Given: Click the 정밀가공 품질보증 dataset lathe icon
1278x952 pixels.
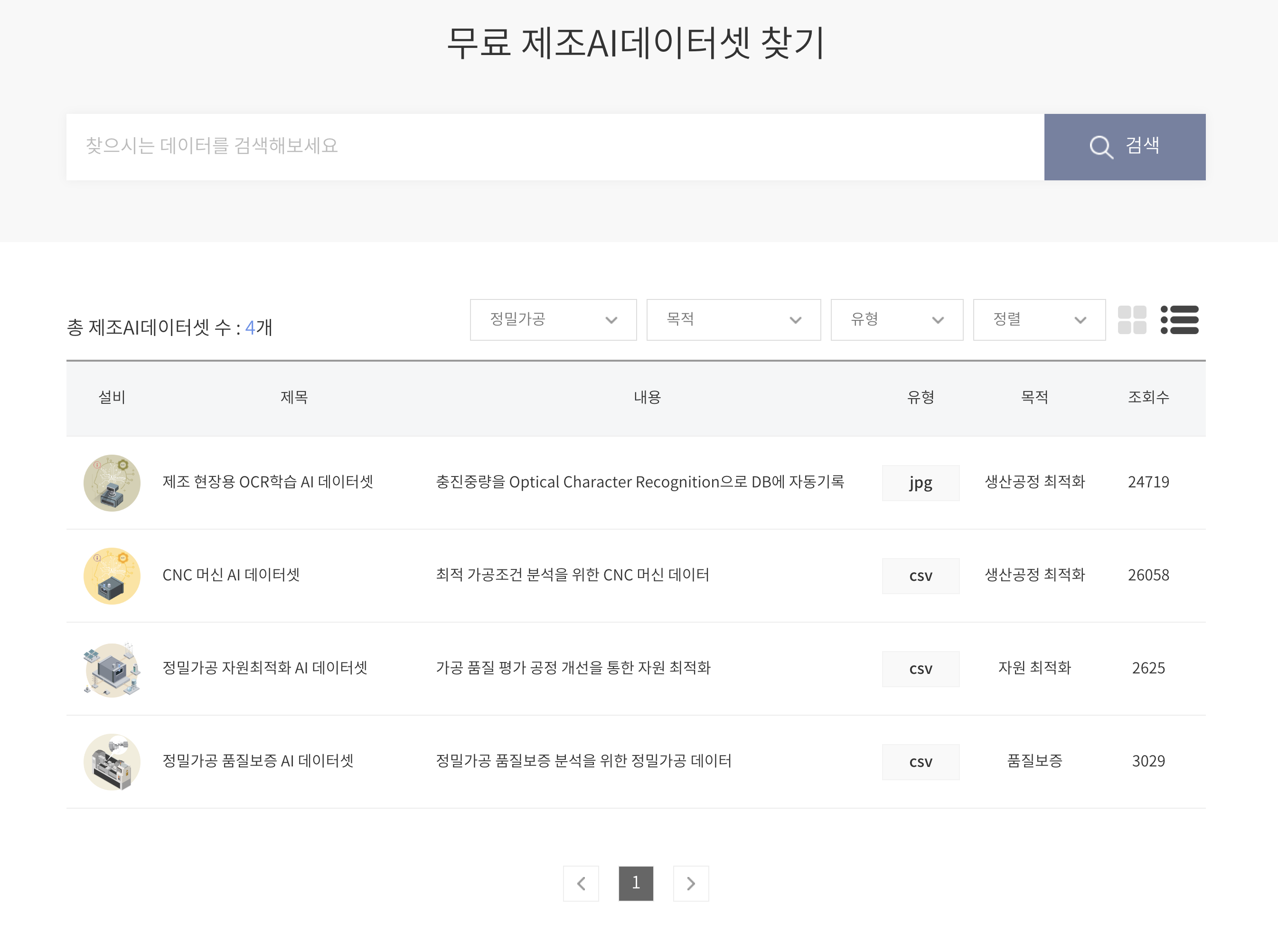Looking at the screenshot, I should 112,762.
